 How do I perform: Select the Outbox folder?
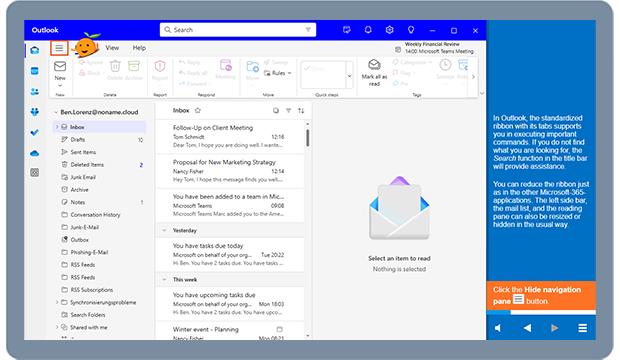tap(100, 240)
